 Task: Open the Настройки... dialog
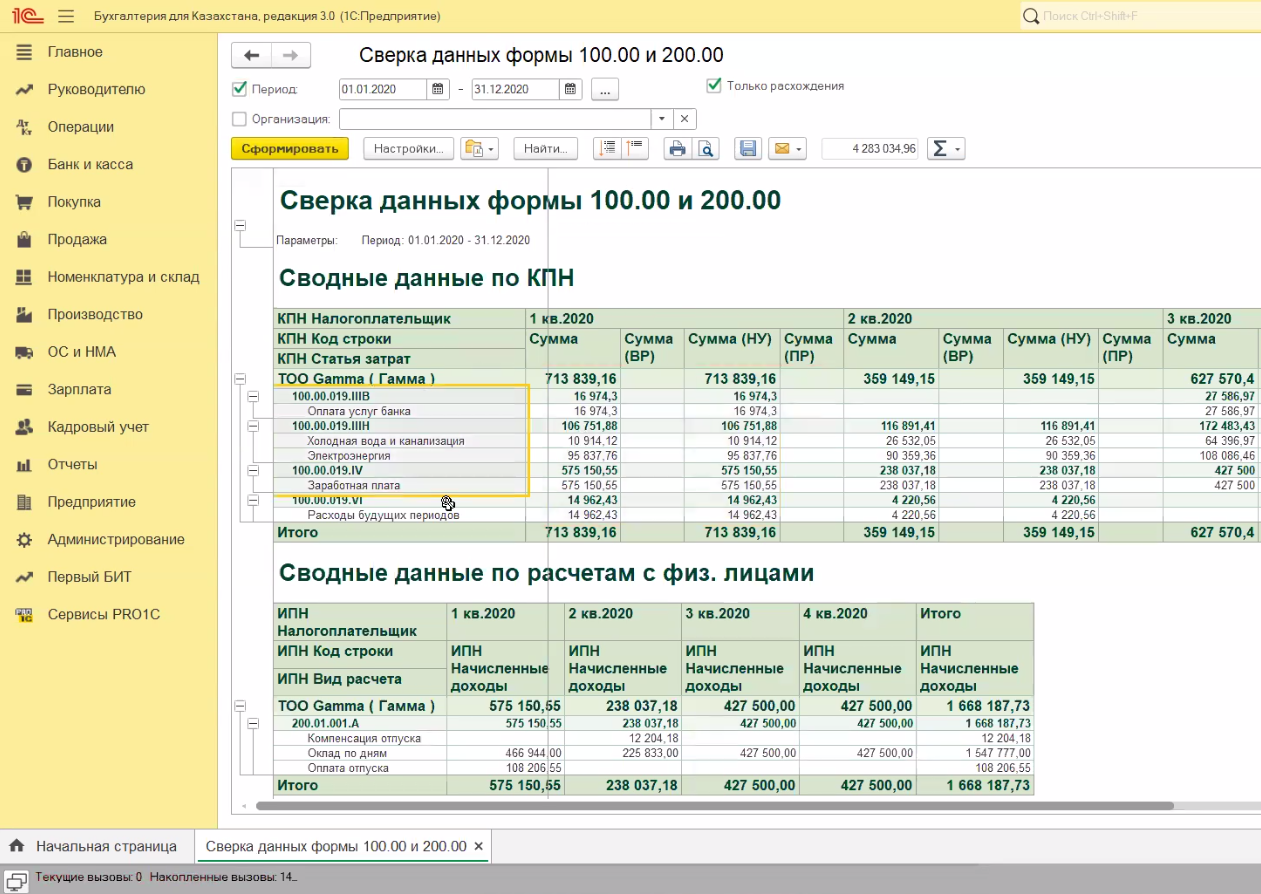(x=408, y=149)
